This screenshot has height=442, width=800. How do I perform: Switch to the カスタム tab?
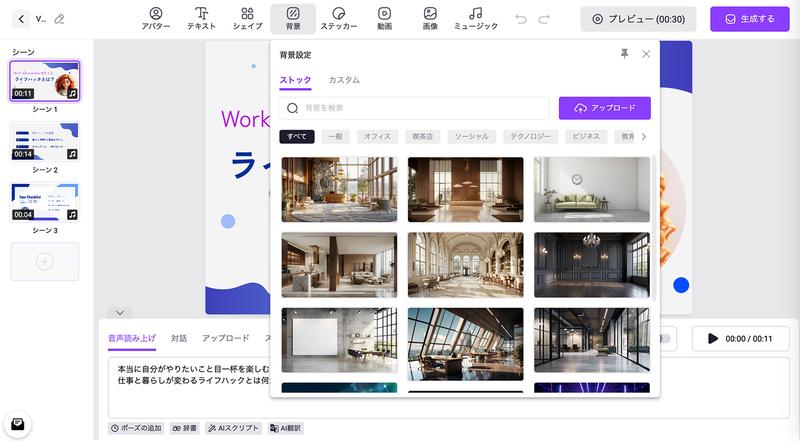pos(344,80)
